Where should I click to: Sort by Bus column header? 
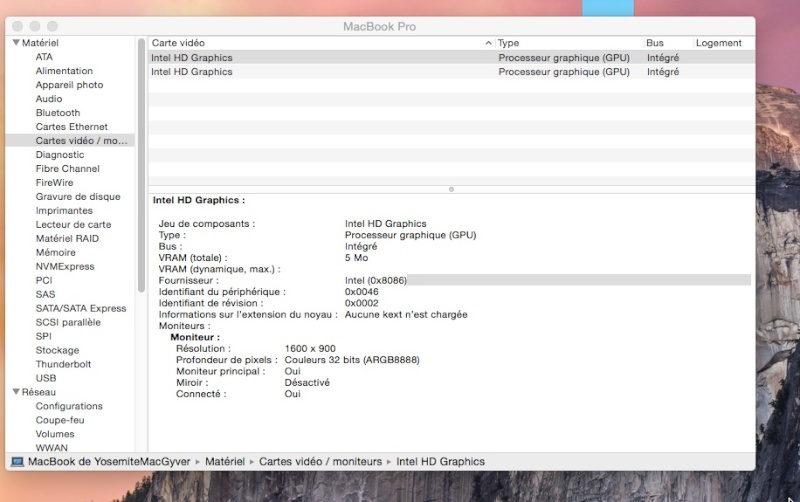pos(668,43)
